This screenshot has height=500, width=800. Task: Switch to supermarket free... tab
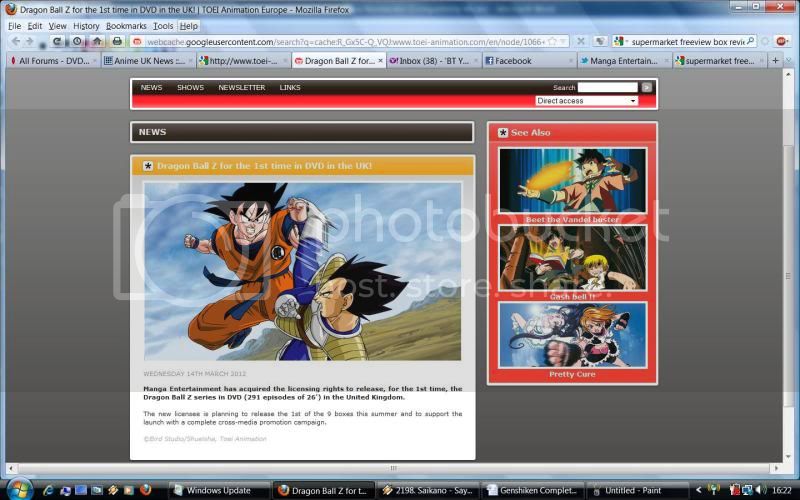click(x=719, y=61)
